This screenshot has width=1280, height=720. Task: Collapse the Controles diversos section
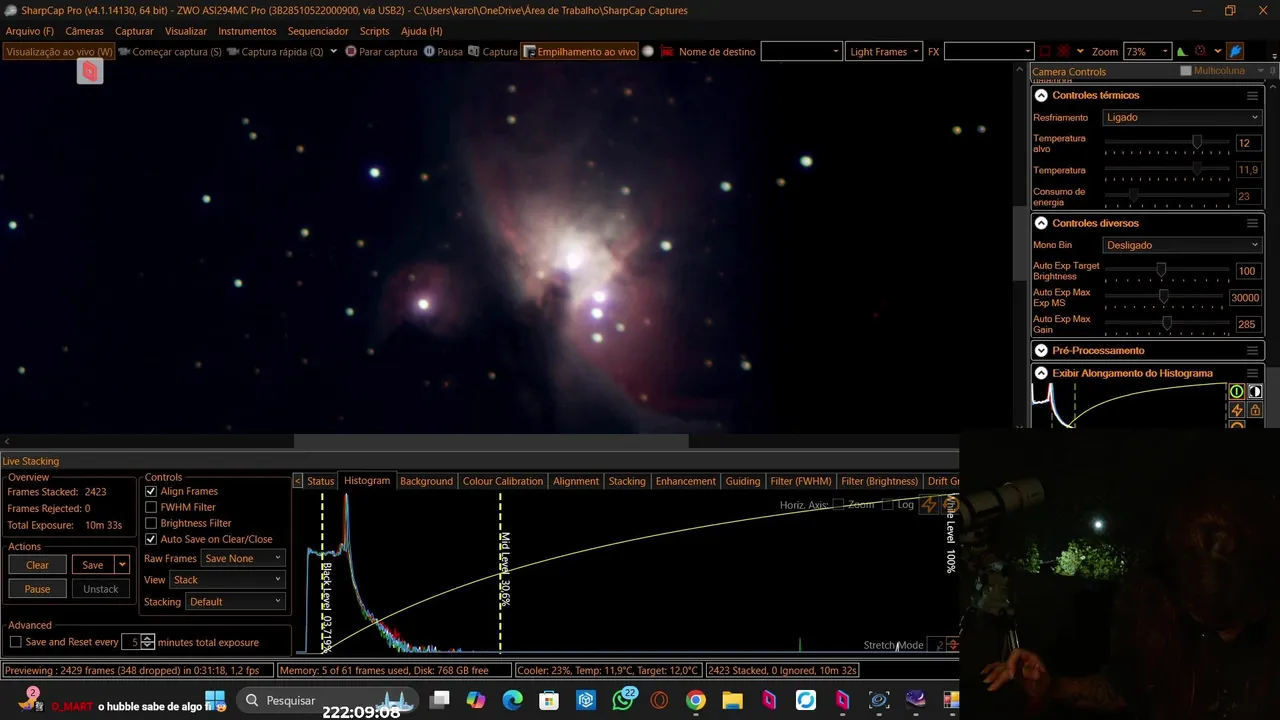pyautogui.click(x=1041, y=223)
